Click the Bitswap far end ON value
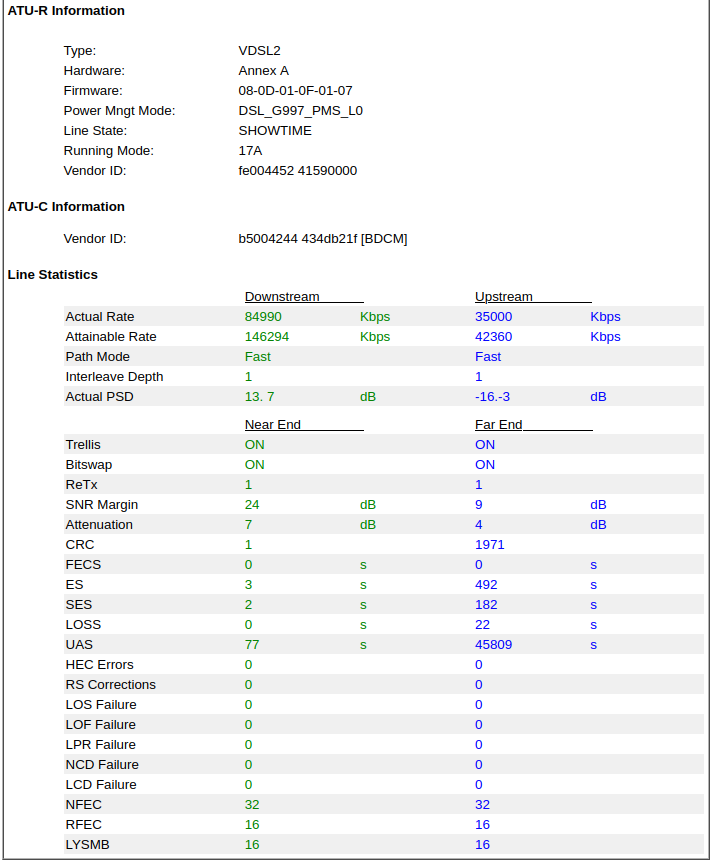This screenshot has height=861, width=713. pos(484,465)
